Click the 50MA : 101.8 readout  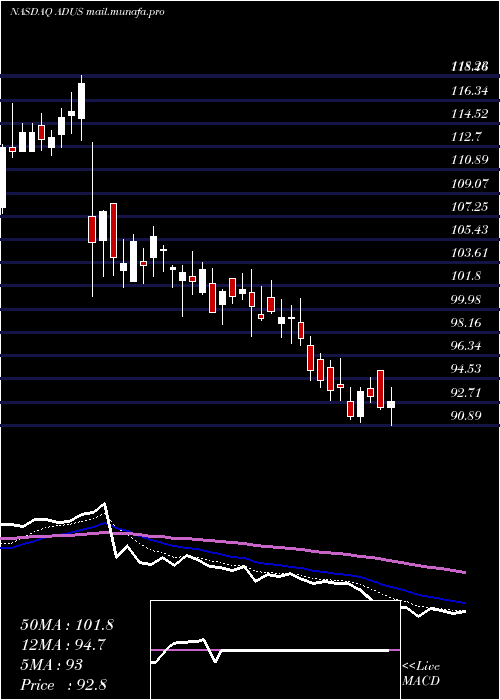pyautogui.click(x=67, y=625)
